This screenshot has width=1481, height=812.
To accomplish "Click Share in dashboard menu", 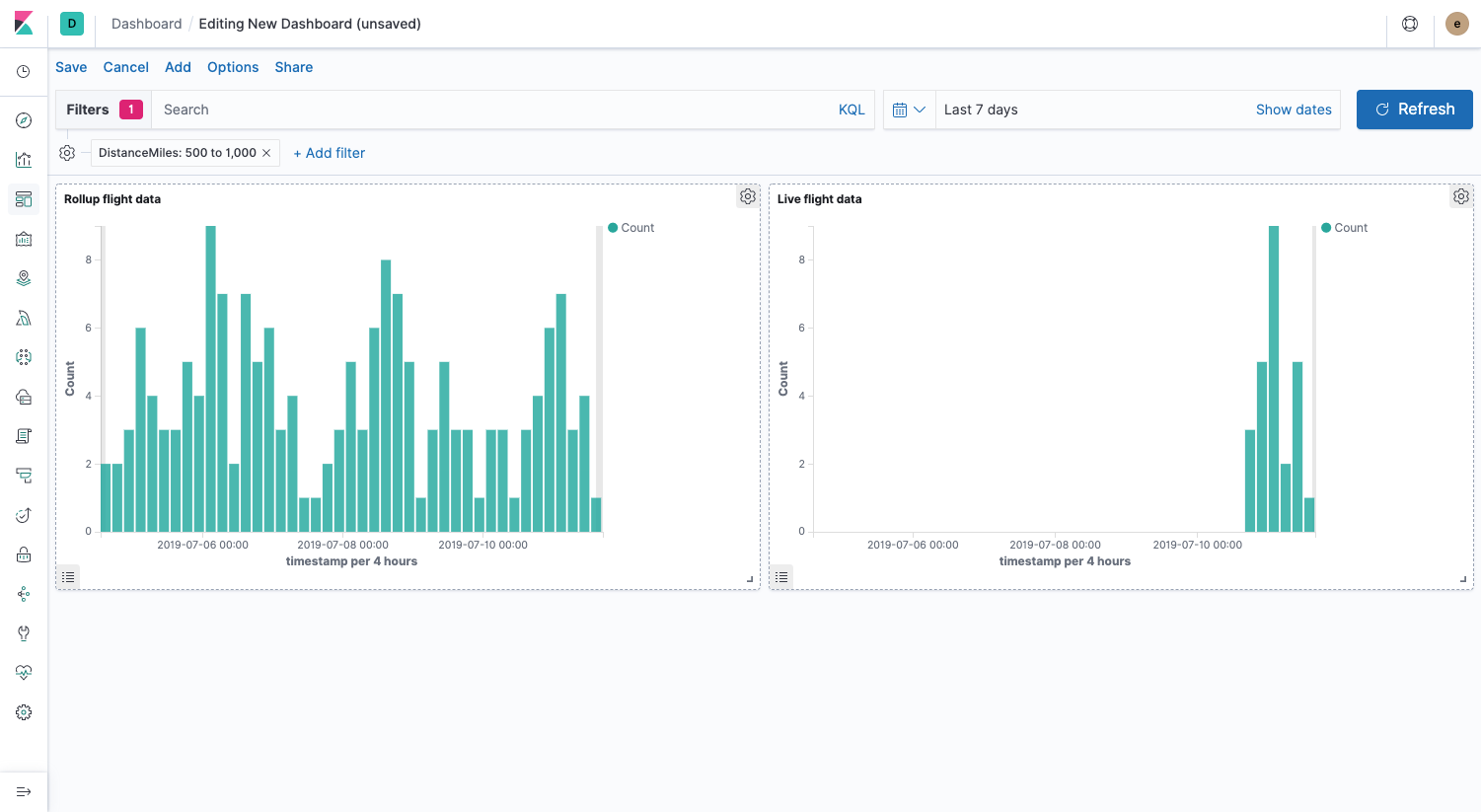I will [x=293, y=67].
